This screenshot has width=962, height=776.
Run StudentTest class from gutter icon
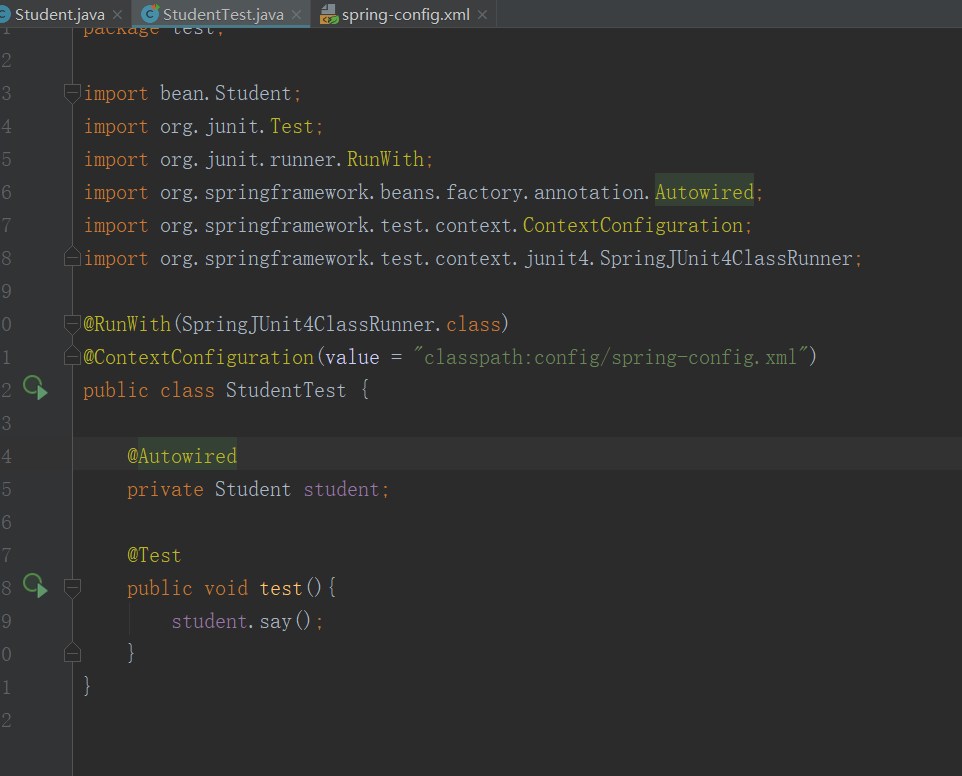coord(35,388)
